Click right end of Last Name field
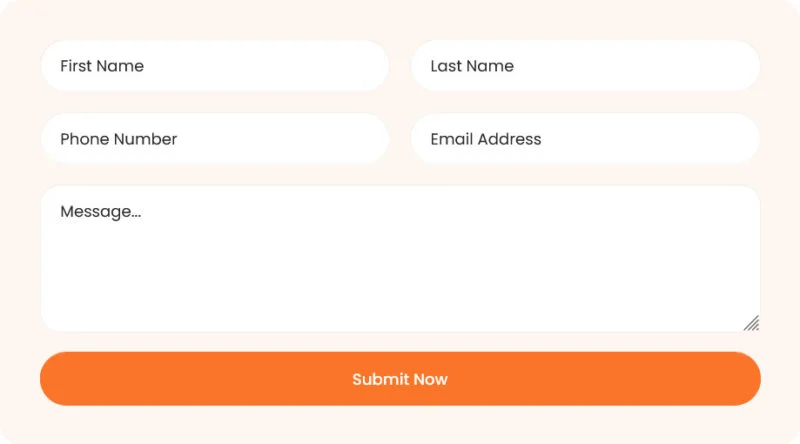800x444 pixels. [x=739, y=66]
